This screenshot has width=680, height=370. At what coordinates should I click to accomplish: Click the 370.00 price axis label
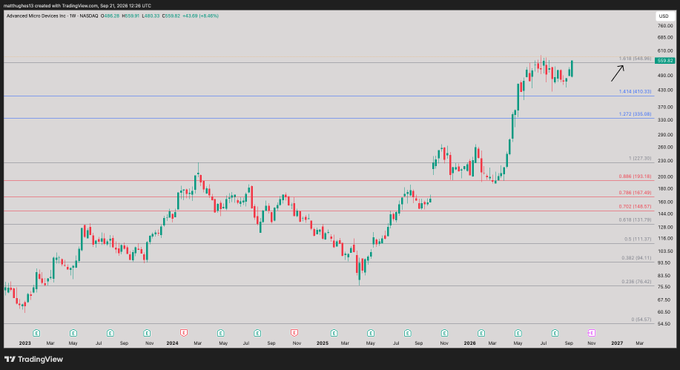665,107
